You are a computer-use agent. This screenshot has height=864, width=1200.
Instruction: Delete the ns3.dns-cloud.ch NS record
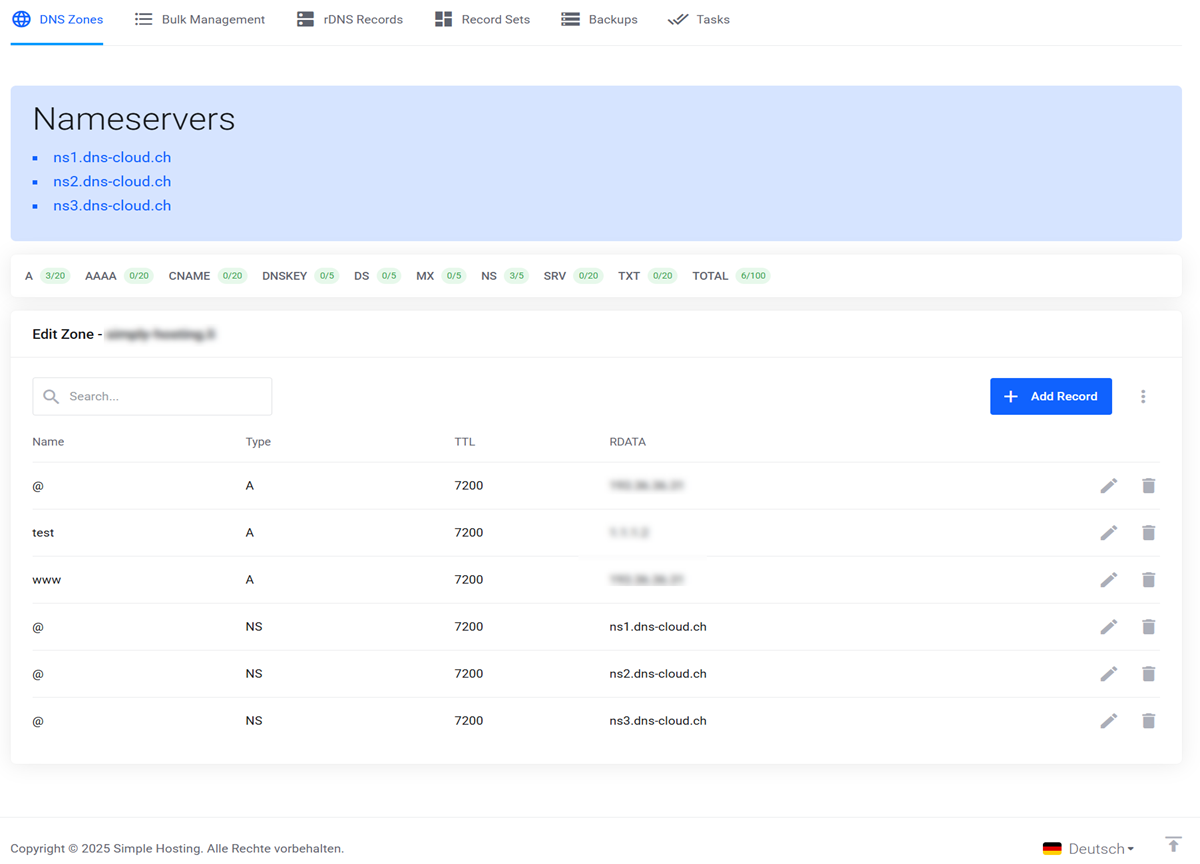click(x=1148, y=720)
